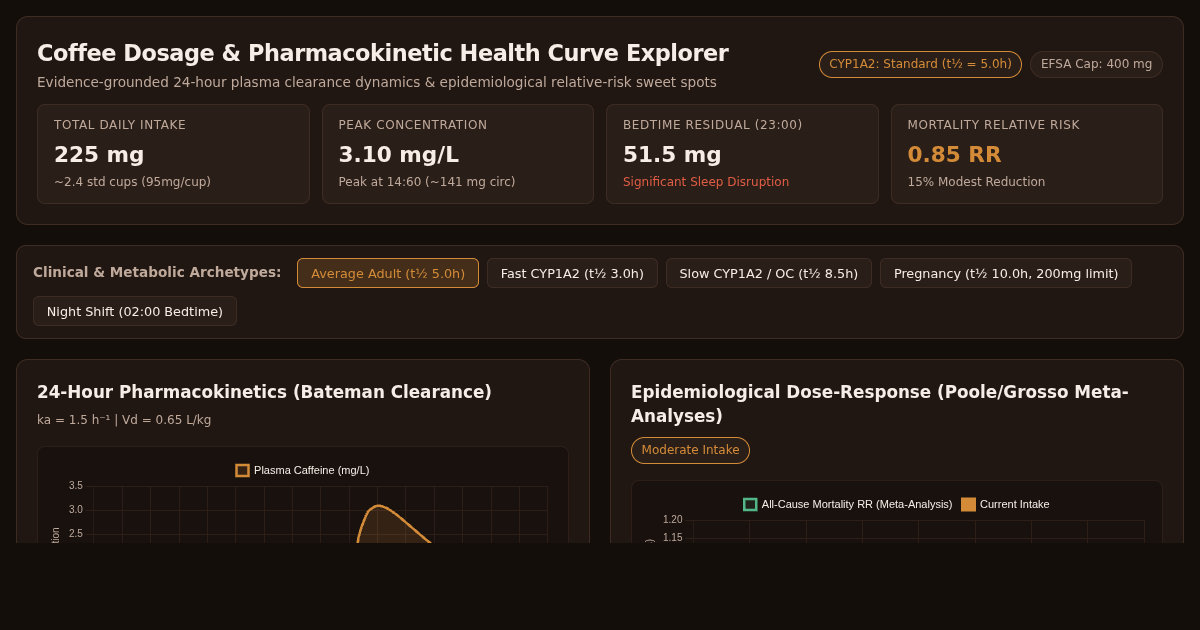Toggle All-Cause Mortality RR legend swatch

(750, 504)
